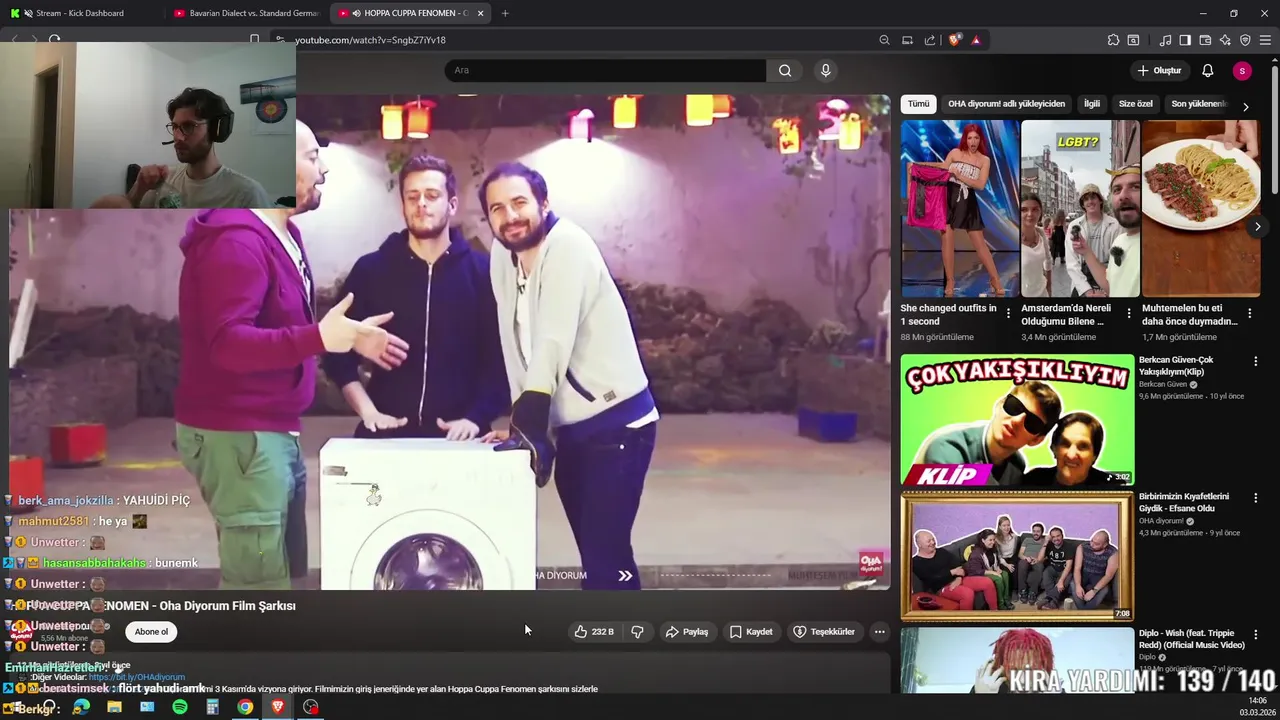Like the video (232 B)
The image size is (1280, 720).
tap(594, 632)
